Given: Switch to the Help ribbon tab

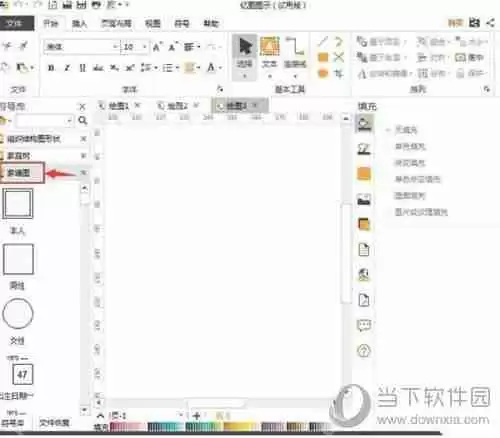Looking at the screenshot, I should coord(211,23).
